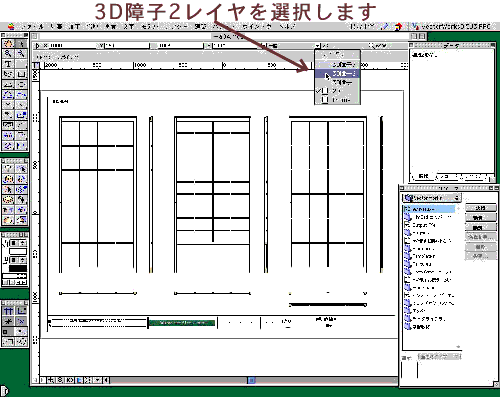Click the resource list's down scroll arrow
The image size is (500, 397).
coord(459,347)
